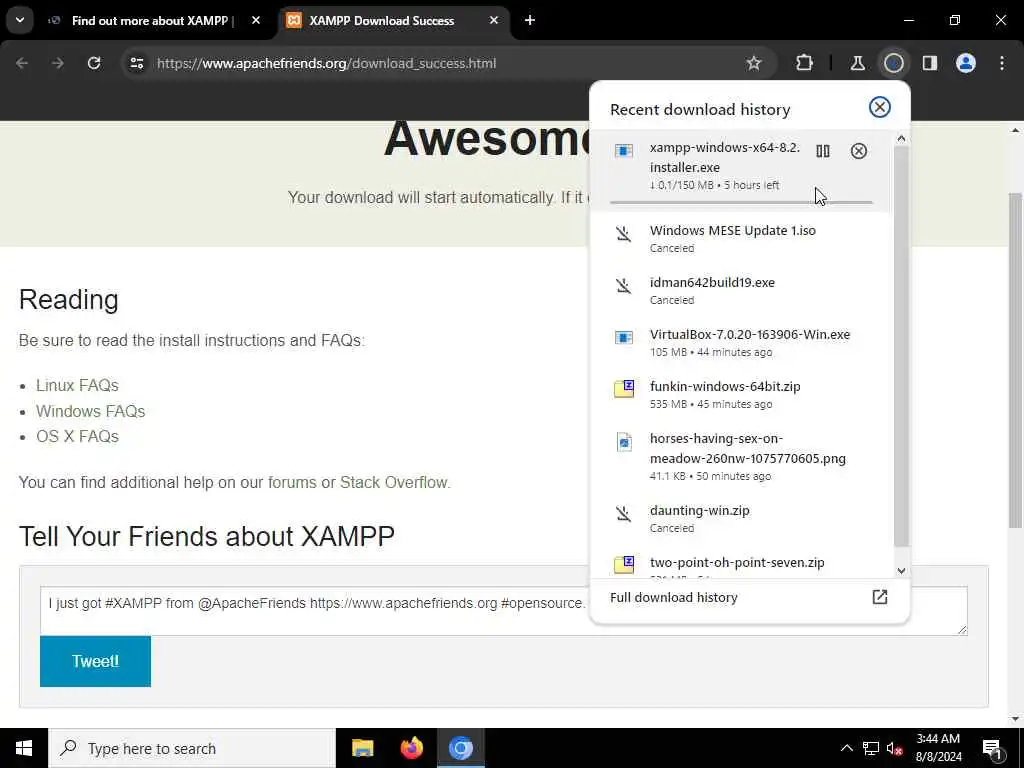This screenshot has height=768, width=1024.
Task: Open the Linux FAQs link
Action: tap(77, 385)
